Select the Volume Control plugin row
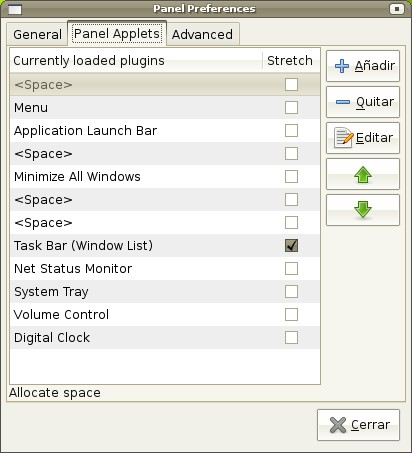This screenshot has width=412, height=453. (165, 315)
